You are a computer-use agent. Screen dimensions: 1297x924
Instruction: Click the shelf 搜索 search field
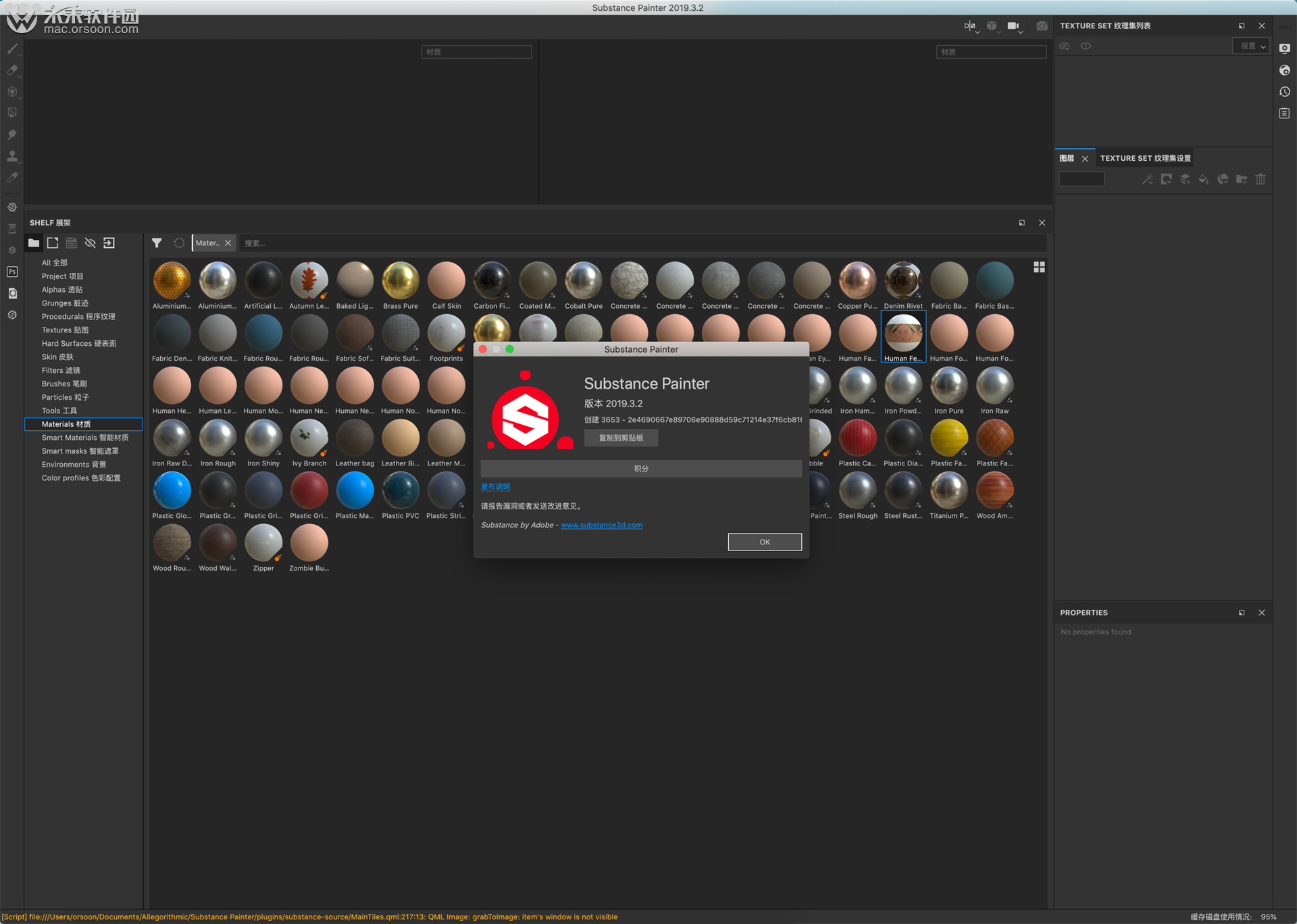point(642,243)
